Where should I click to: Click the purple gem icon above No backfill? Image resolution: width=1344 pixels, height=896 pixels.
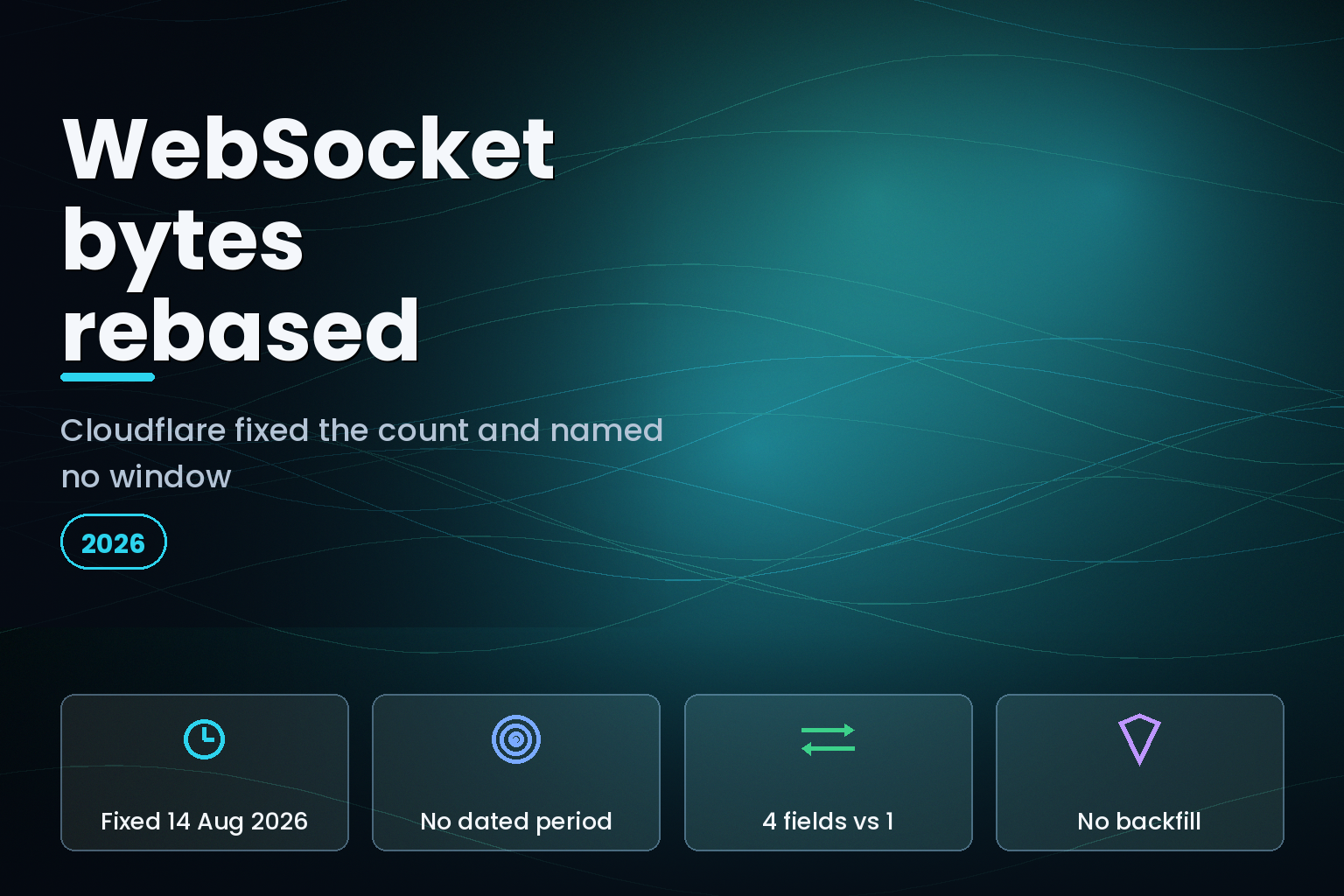click(1139, 739)
